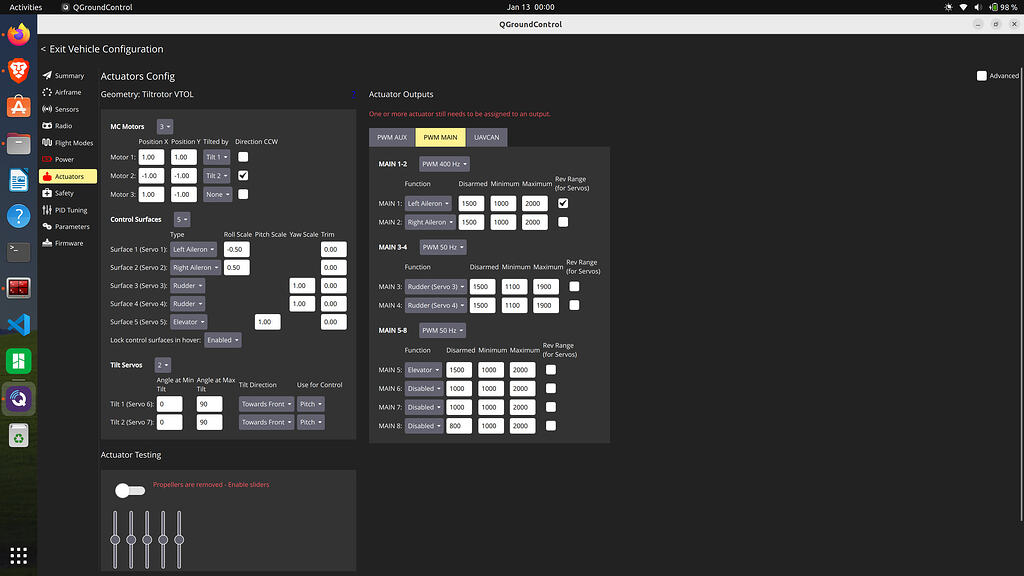
Task: Exit Vehicle Configuration
Action: [x=102, y=49]
